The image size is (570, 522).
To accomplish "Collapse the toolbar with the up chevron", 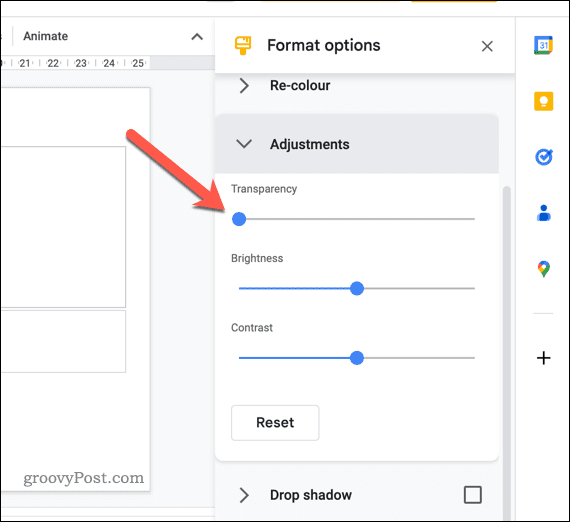I will tap(197, 36).
